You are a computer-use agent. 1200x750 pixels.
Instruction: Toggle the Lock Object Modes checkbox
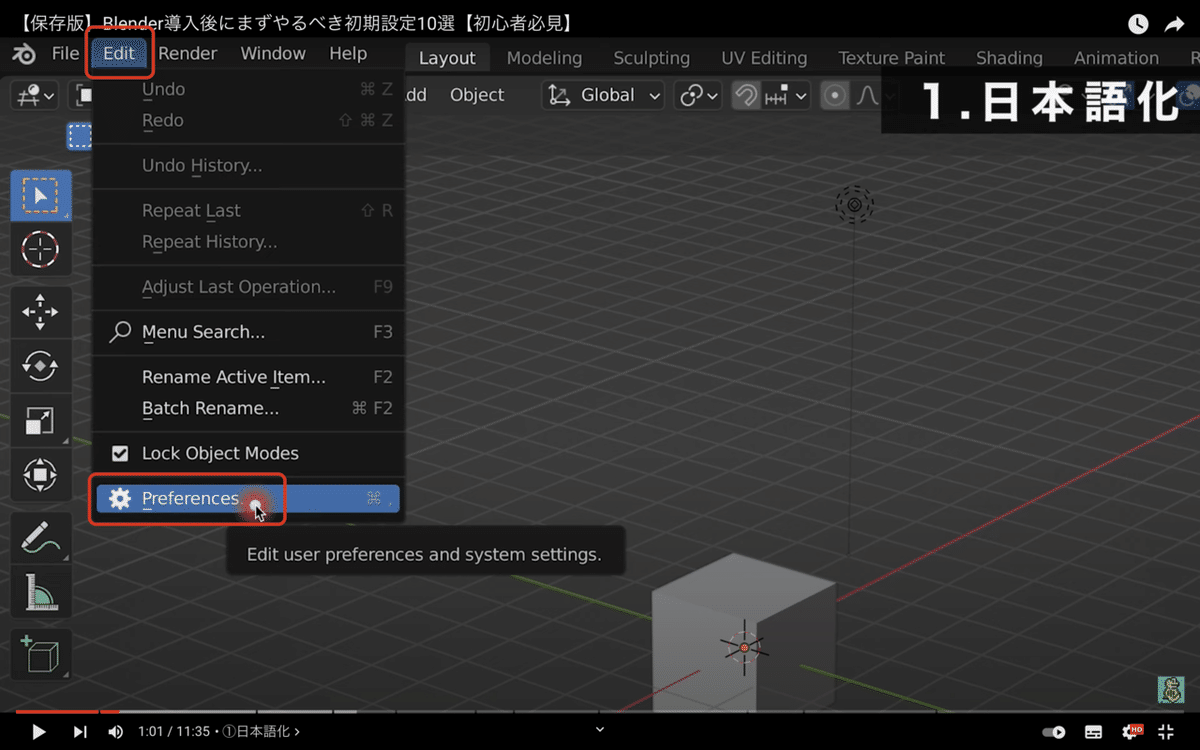point(120,453)
